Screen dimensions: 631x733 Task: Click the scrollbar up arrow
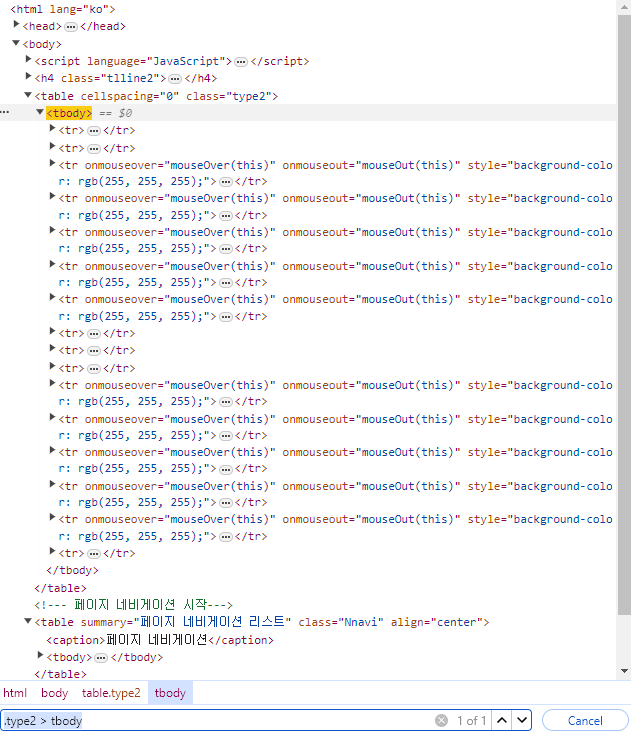(624, 7)
